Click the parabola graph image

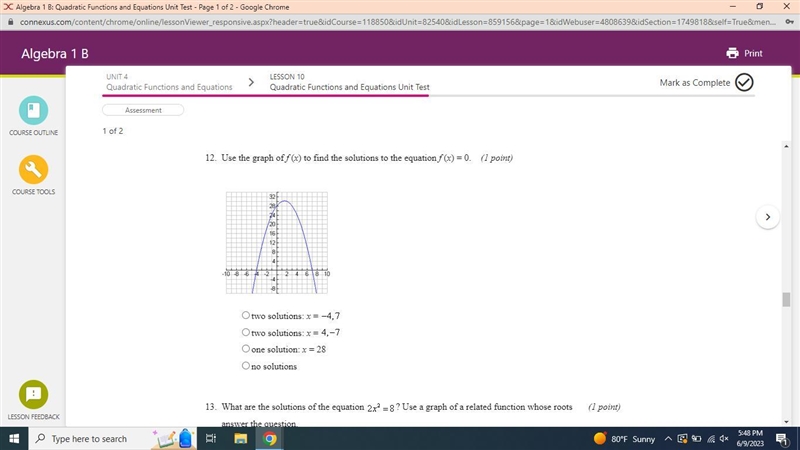277,243
